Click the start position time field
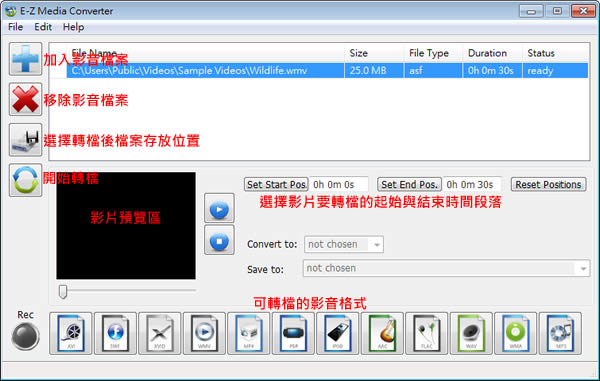Viewport: 600px width, 381px height. point(339,184)
